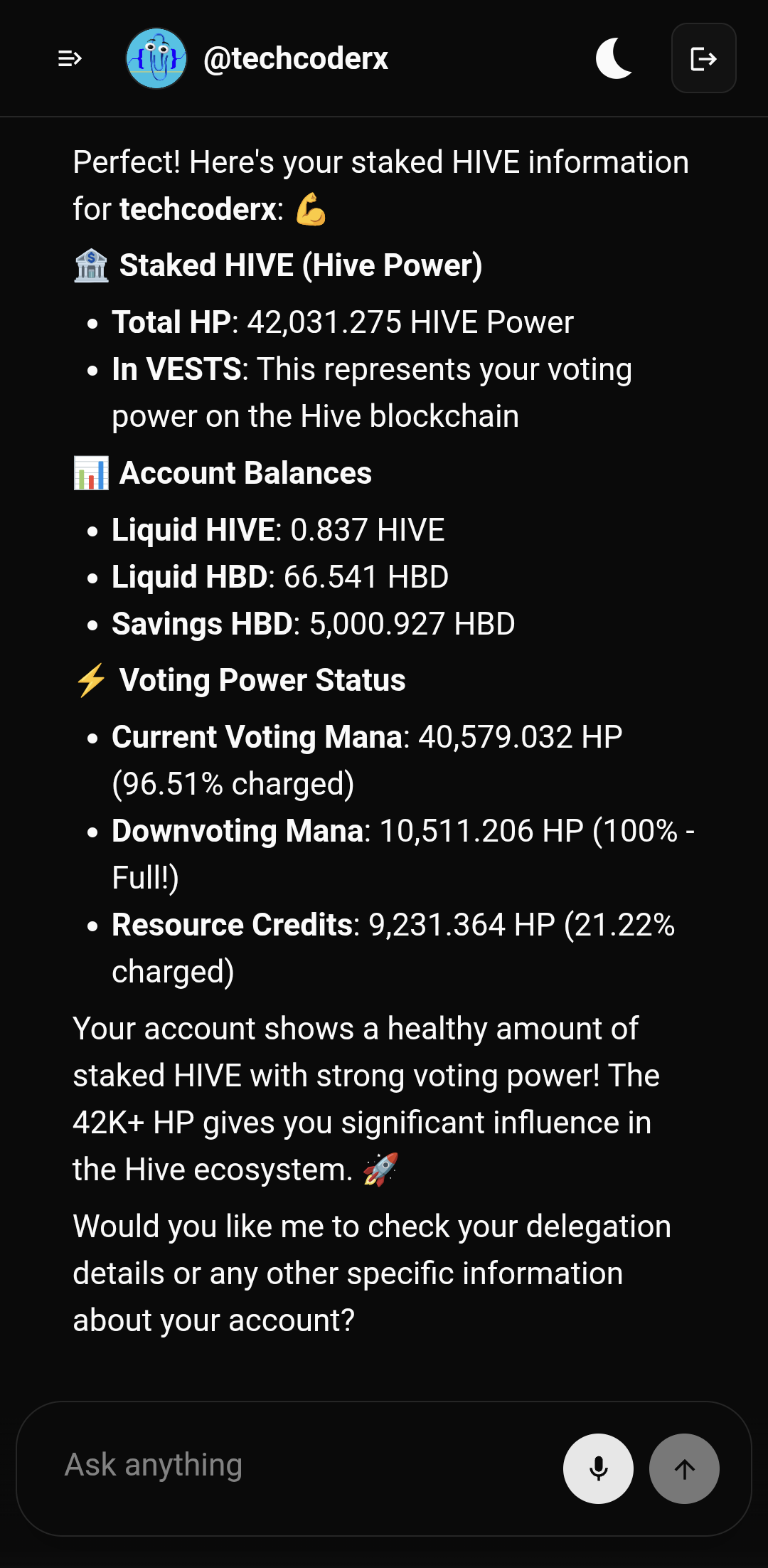Click the bank emoji beside Staked HIVE
768x1568 pixels.
[92, 266]
